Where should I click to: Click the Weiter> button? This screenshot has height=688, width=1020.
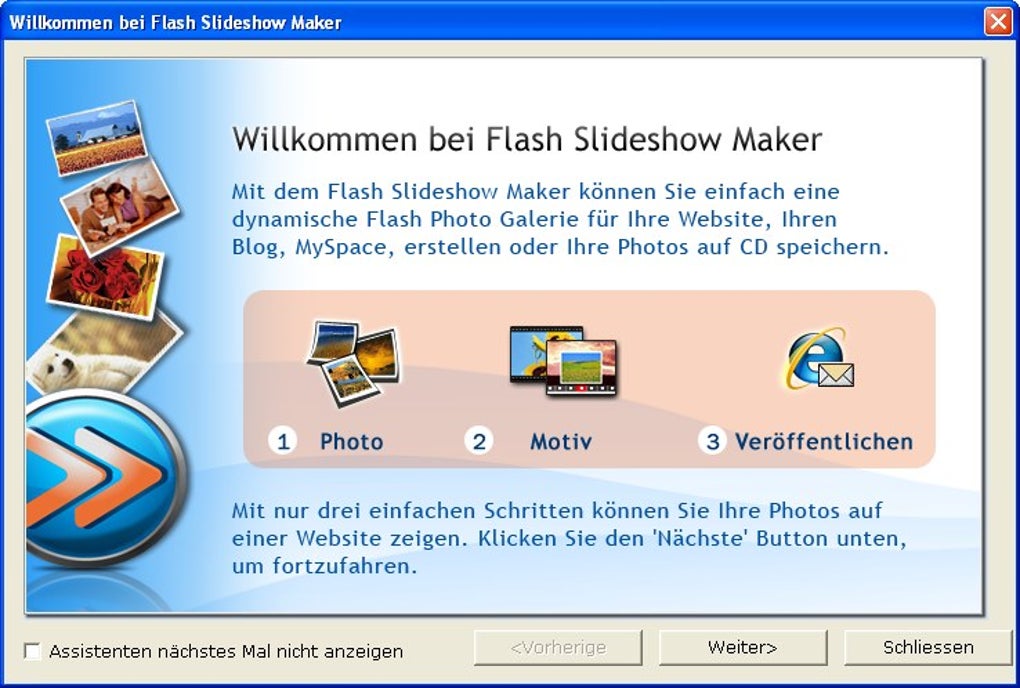pyautogui.click(x=743, y=648)
